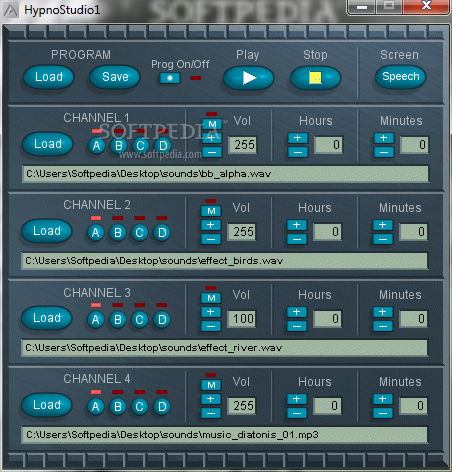452x472 pixels.
Task: Increase Channel 3 volume with plus
Action: click(x=211, y=312)
